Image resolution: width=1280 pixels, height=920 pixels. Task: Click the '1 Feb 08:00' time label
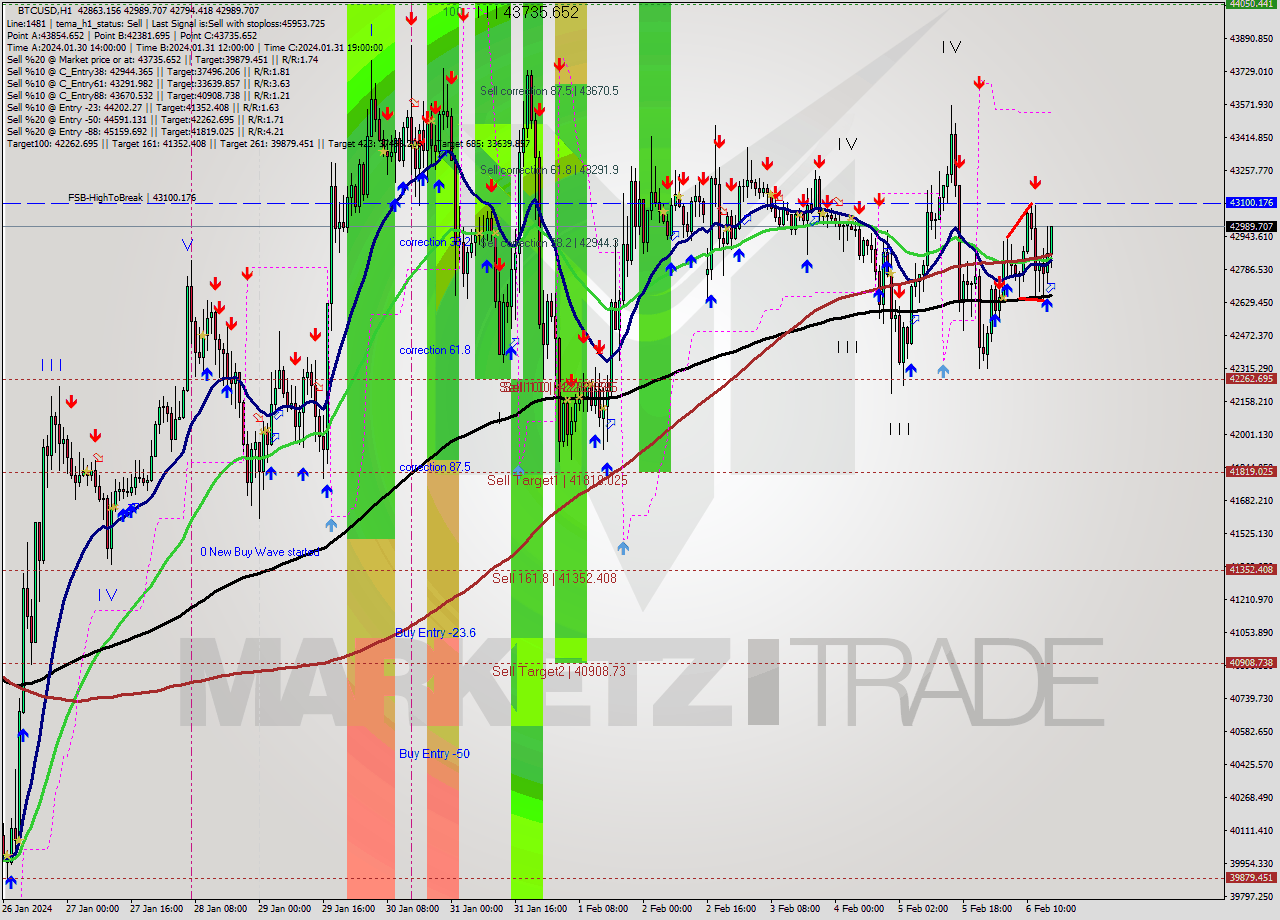tap(604, 909)
